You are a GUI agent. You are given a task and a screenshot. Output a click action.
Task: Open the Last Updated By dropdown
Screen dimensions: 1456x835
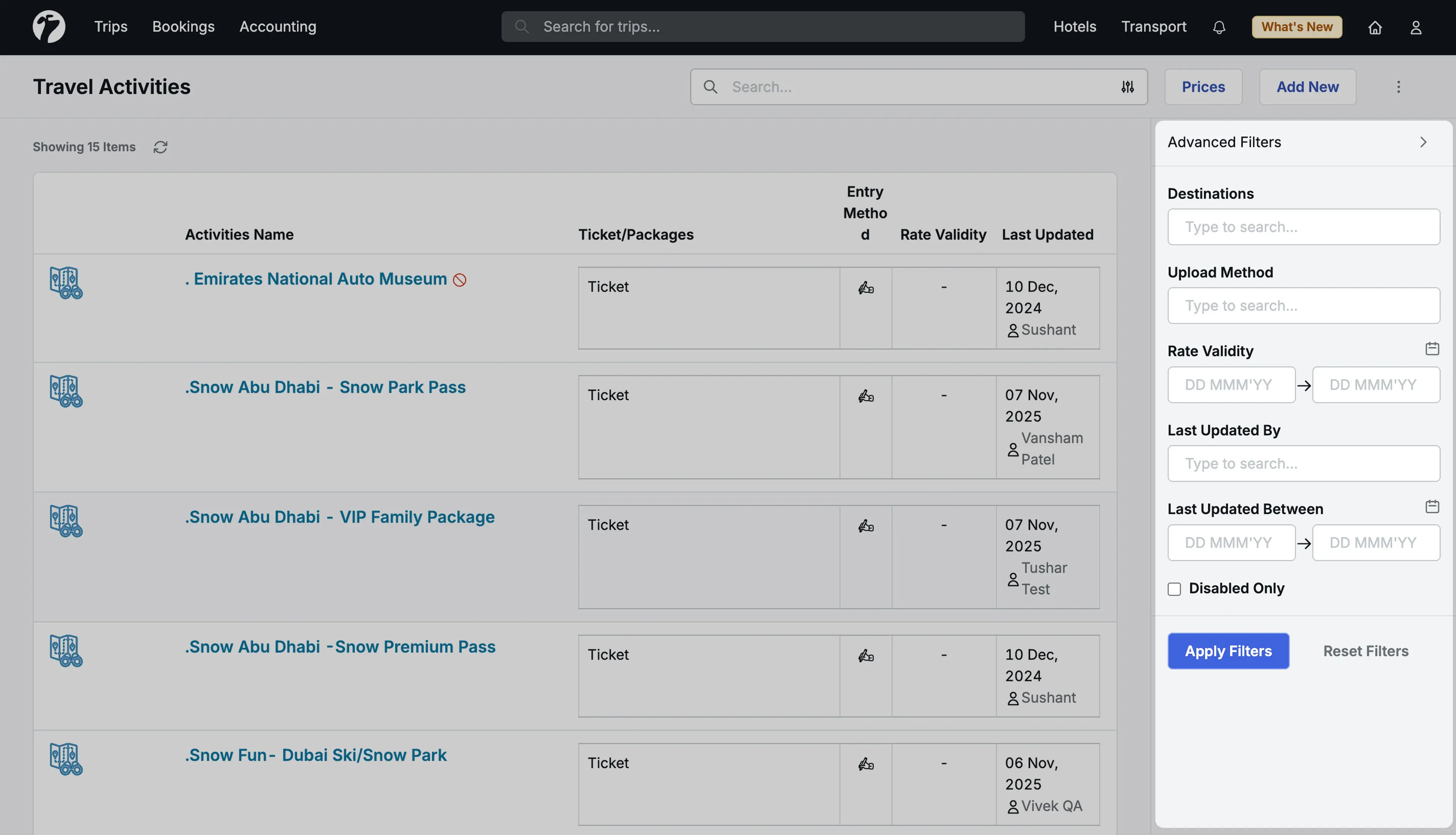(x=1303, y=464)
